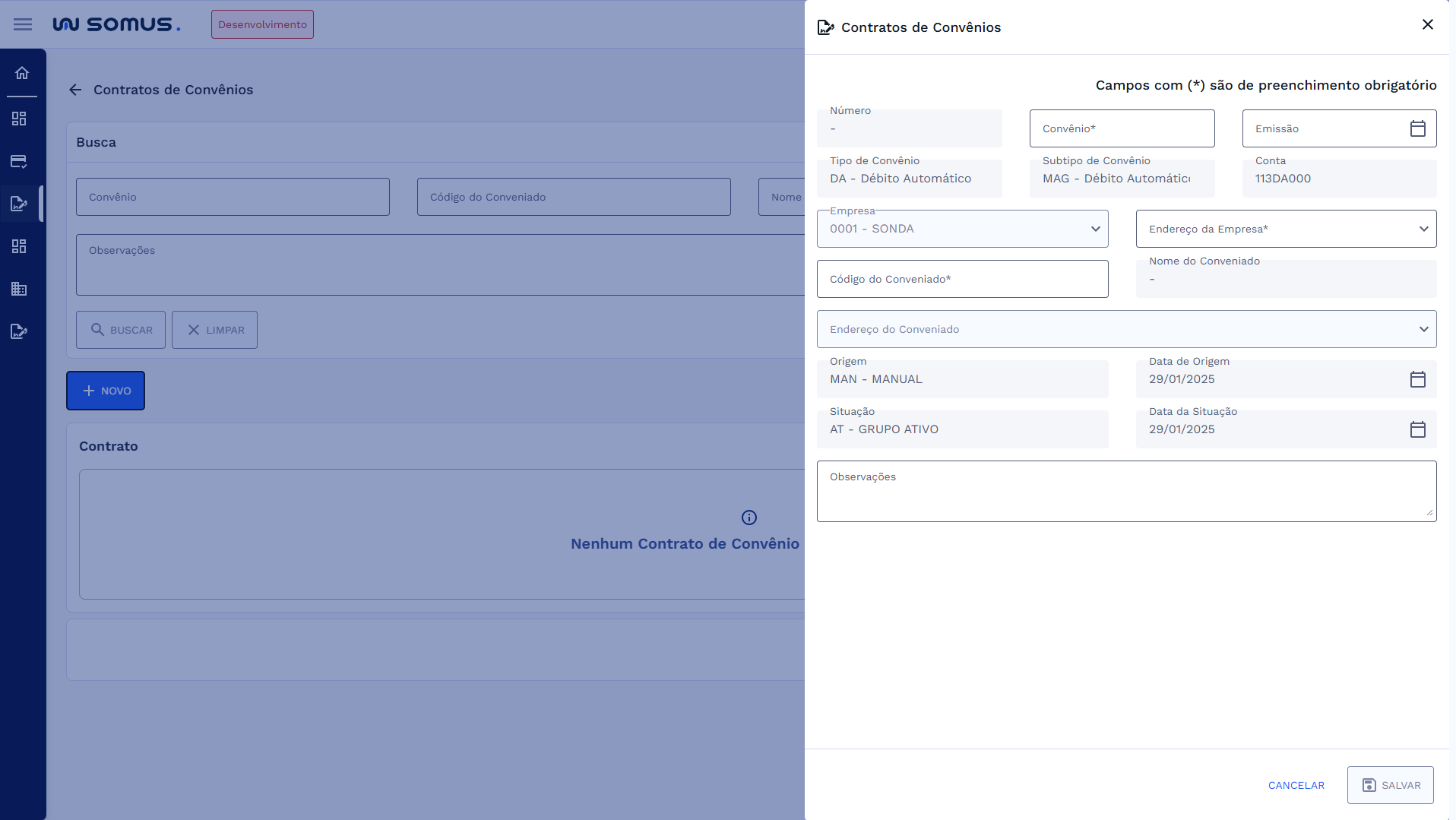The image size is (1456, 820).
Task: Open calendar for Data da Situação
Action: click(x=1417, y=429)
